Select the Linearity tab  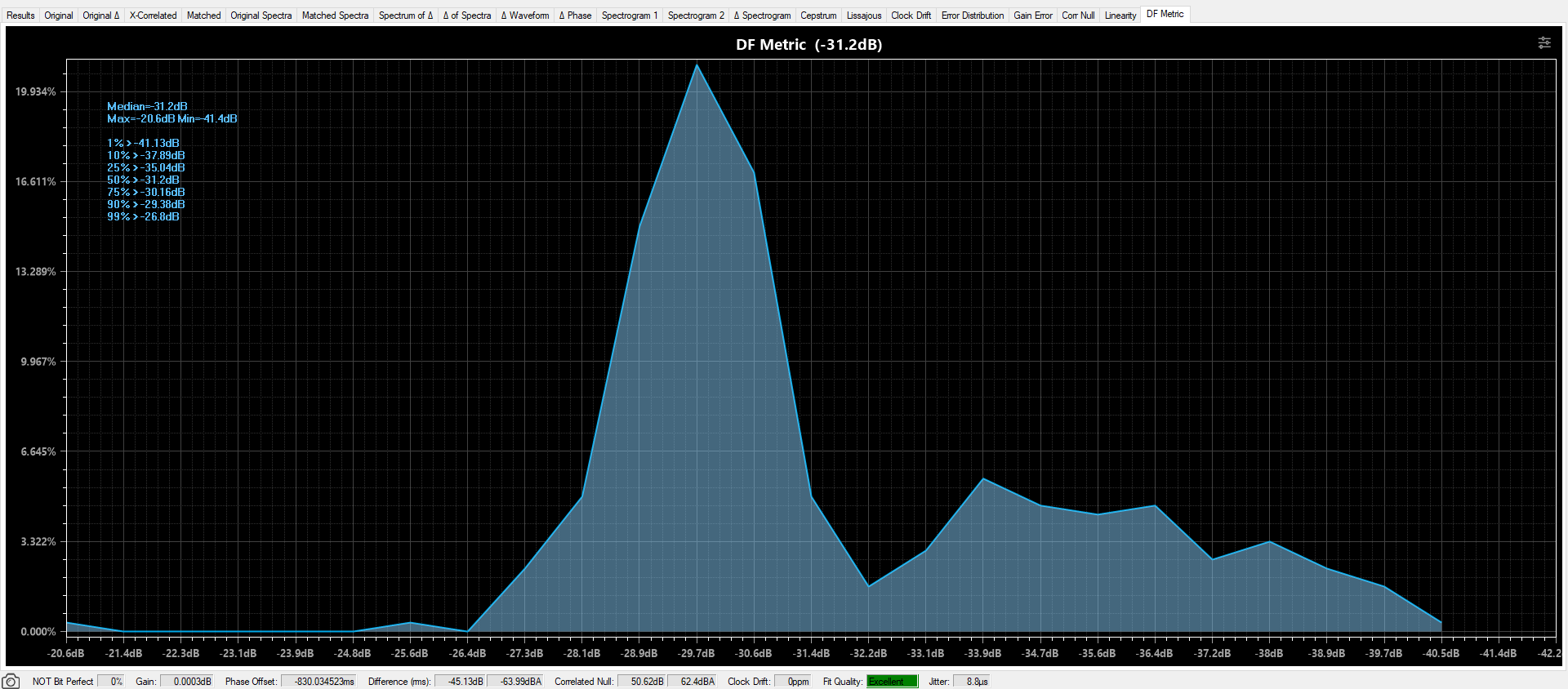pyautogui.click(x=1120, y=16)
